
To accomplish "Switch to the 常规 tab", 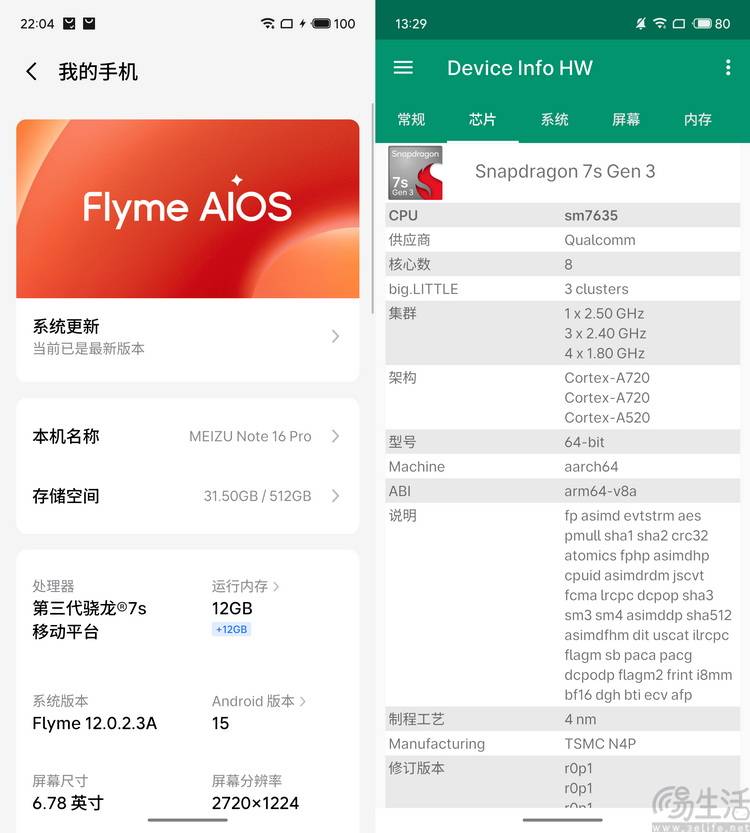I will (x=411, y=120).
